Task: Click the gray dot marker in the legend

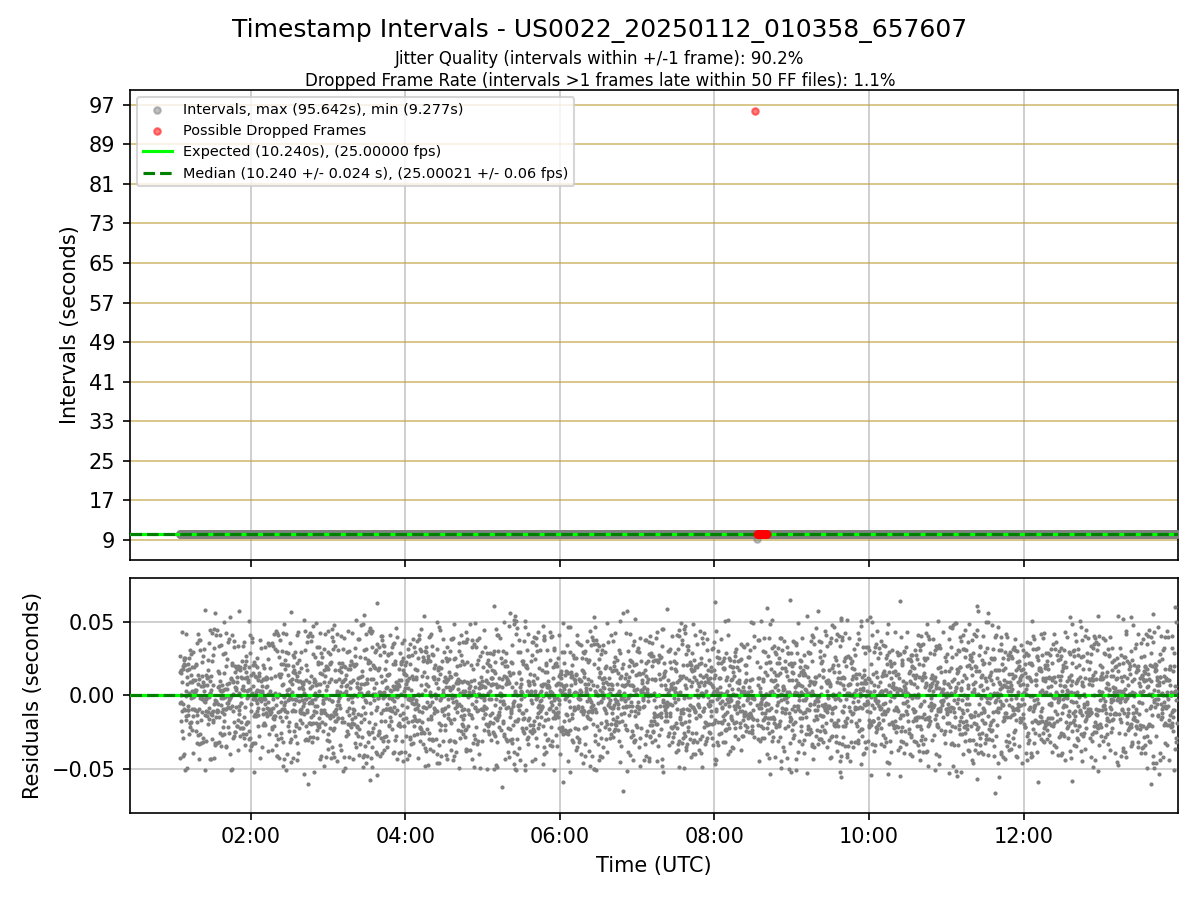Action: [x=157, y=109]
